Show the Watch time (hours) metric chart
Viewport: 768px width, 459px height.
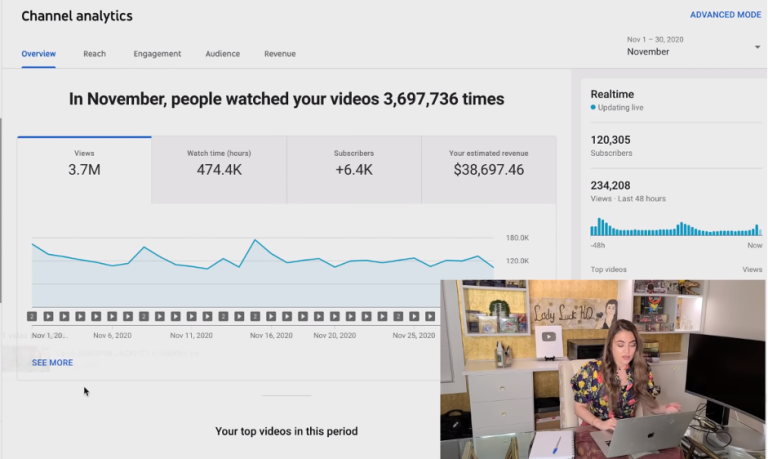[219, 164]
